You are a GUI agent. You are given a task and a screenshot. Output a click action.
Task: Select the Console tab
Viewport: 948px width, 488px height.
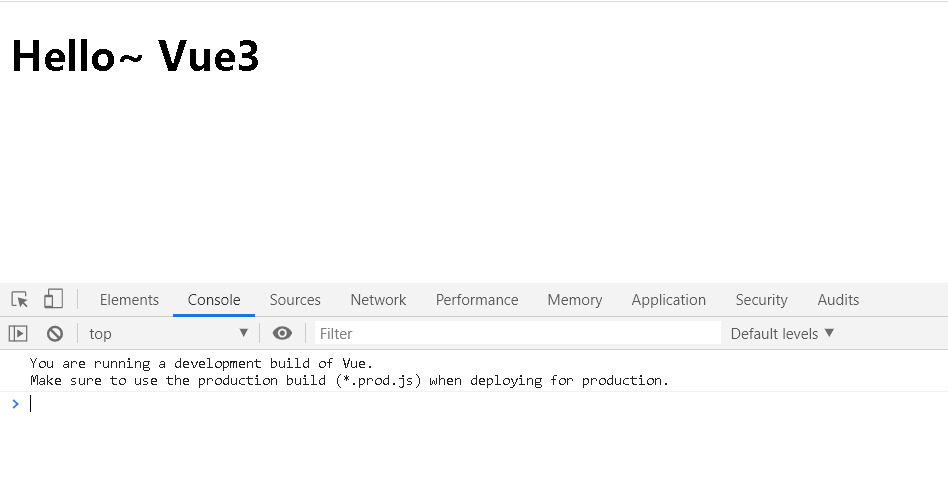tap(214, 300)
